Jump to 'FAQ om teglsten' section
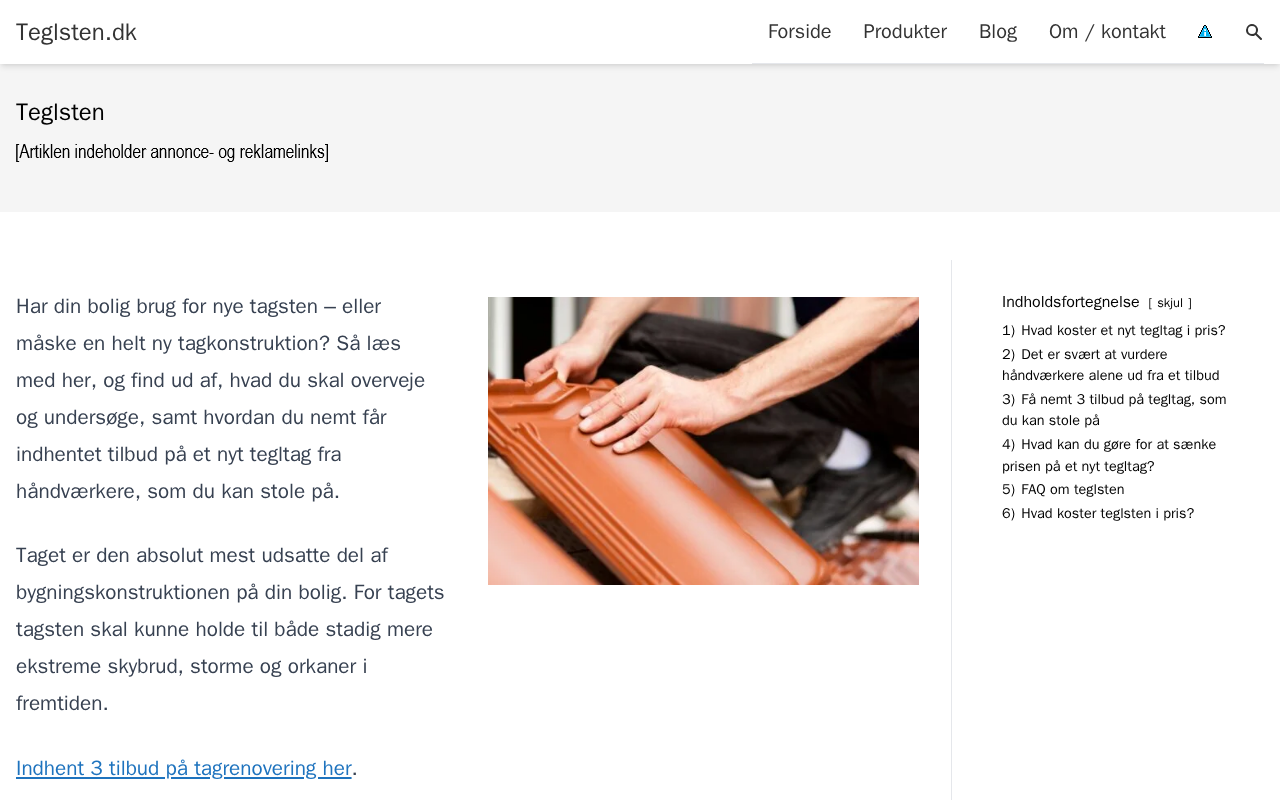 coord(1063,489)
